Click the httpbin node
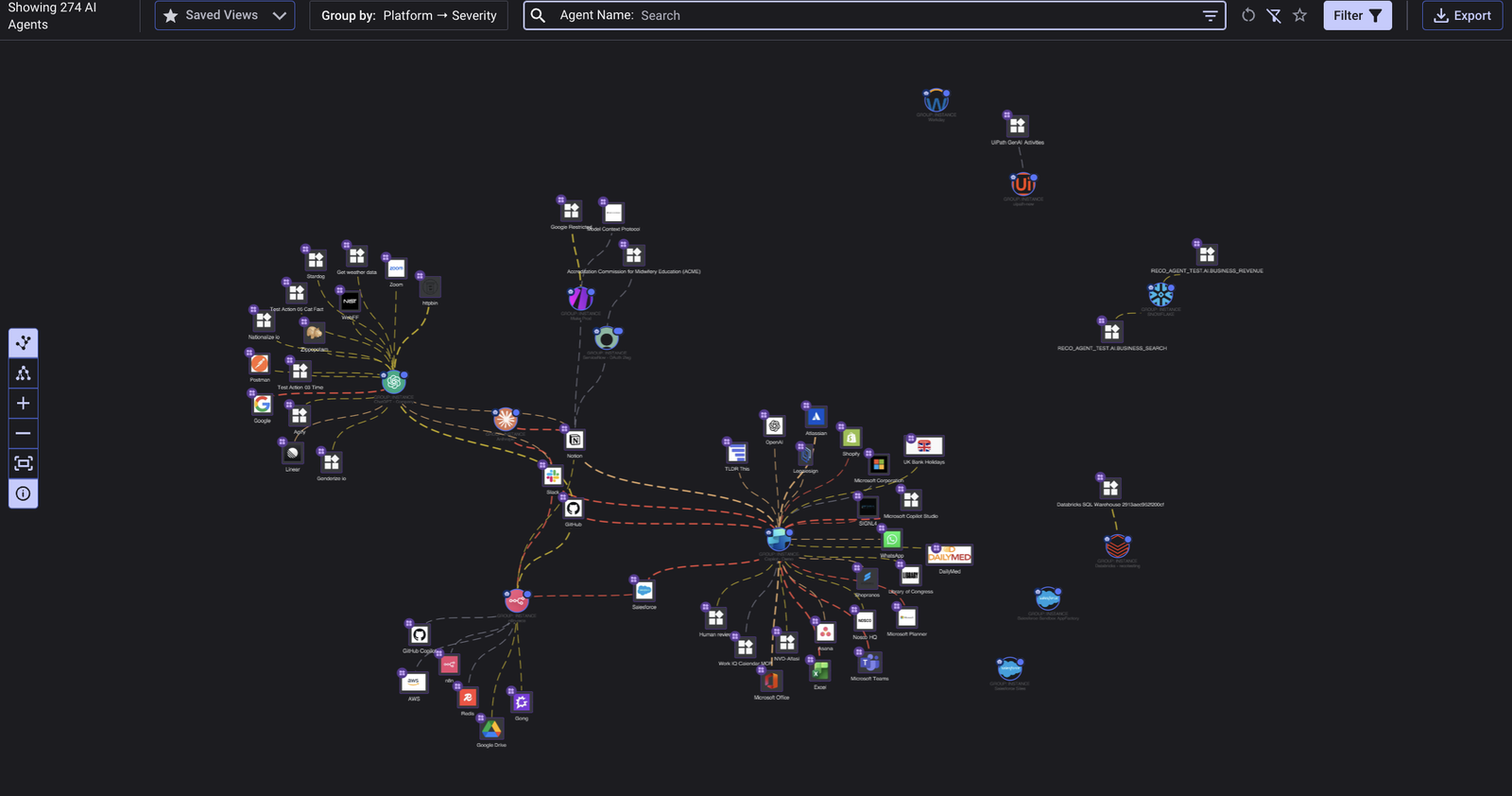The height and width of the screenshot is (796, 1512). click(x=430, y=286)
